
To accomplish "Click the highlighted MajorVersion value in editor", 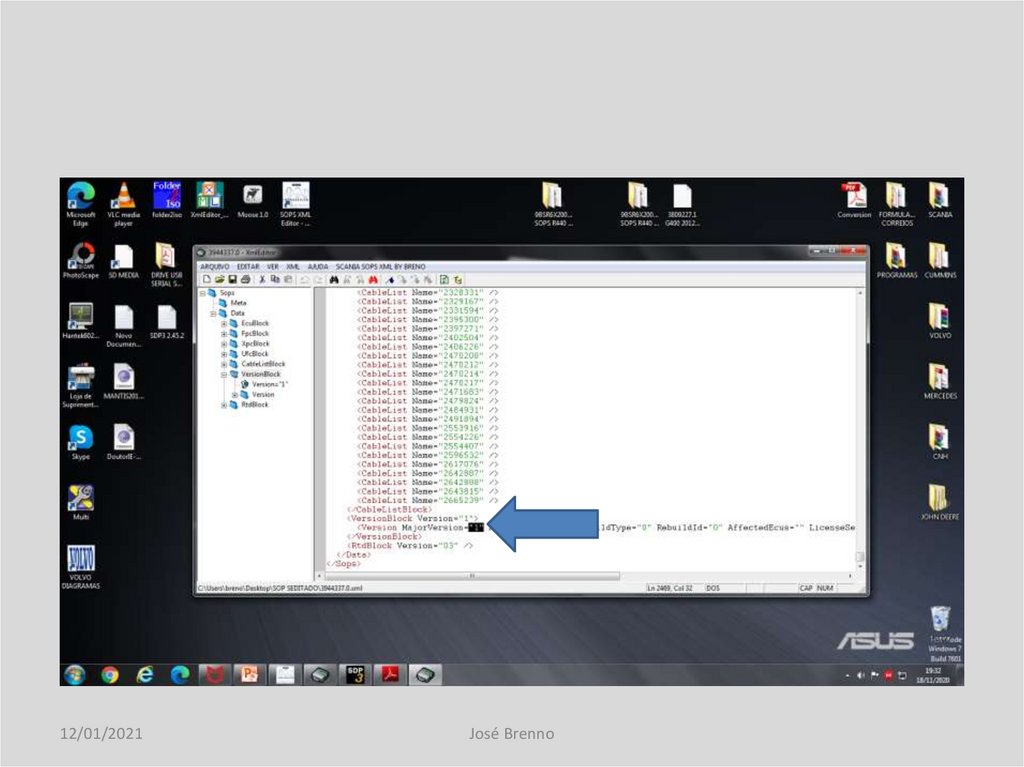I will pyautogui.click(x=476, y=527).
